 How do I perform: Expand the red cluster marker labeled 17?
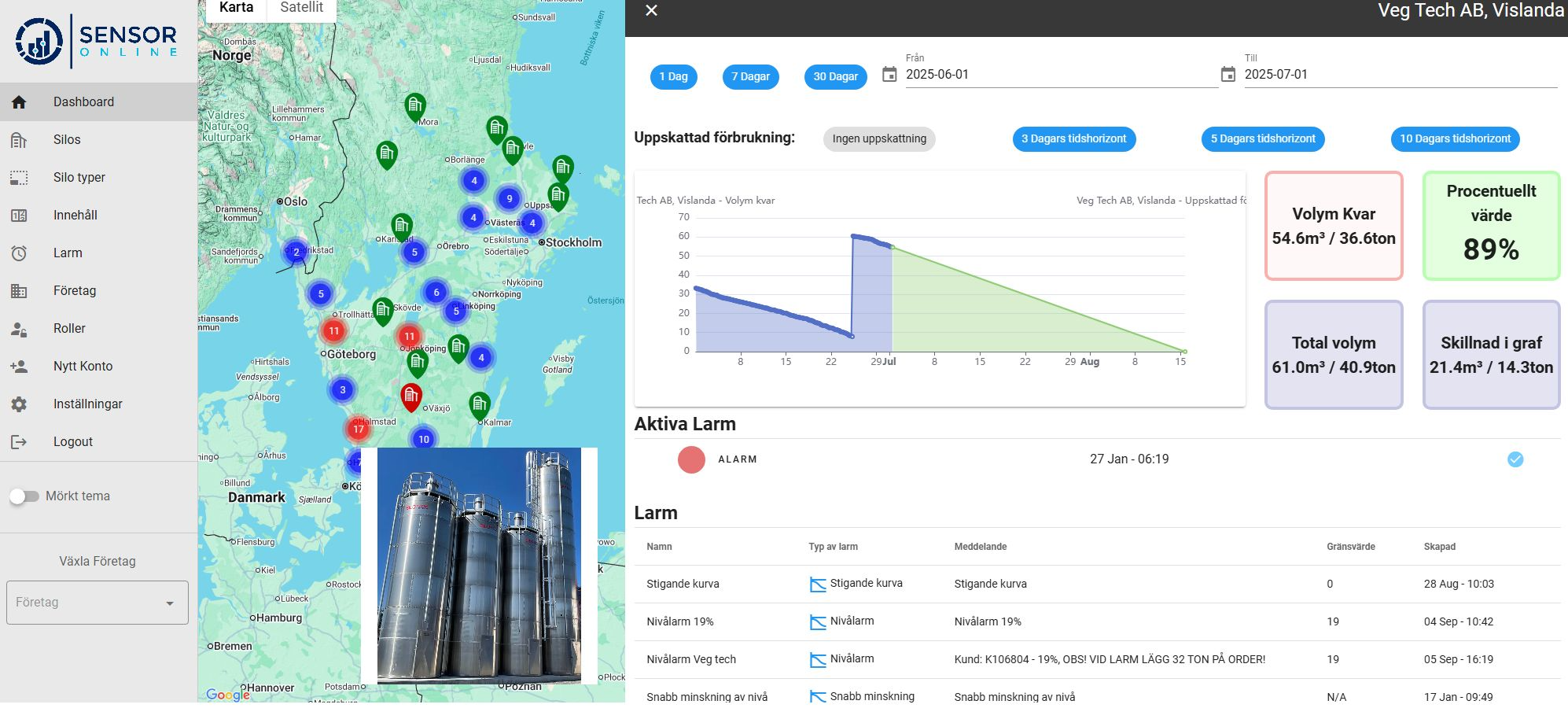(359, 429)
